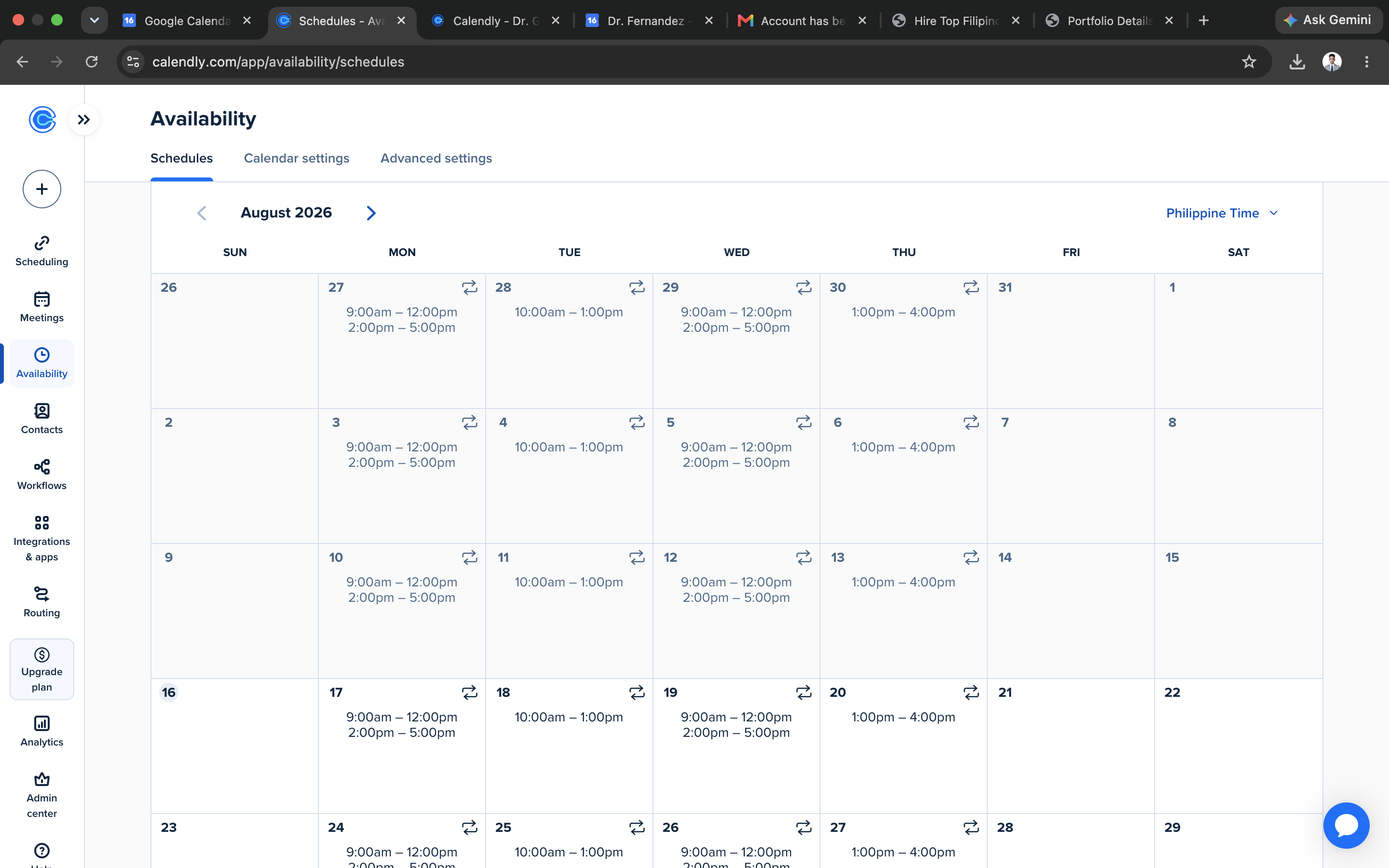Click the Upgrade plan button
The height and width of the screenshot is (868, 1389).
coord(42,669)
